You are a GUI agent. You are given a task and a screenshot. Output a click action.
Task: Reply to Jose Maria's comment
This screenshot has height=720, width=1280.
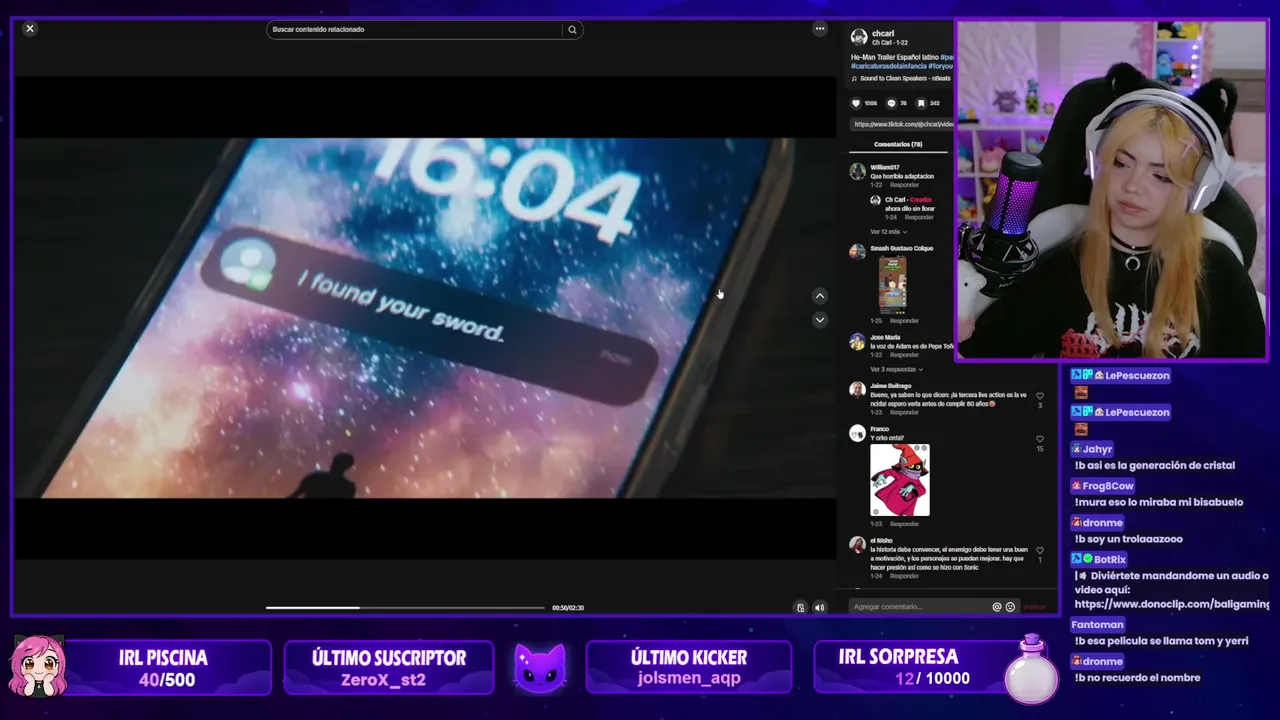coord(904,355)
